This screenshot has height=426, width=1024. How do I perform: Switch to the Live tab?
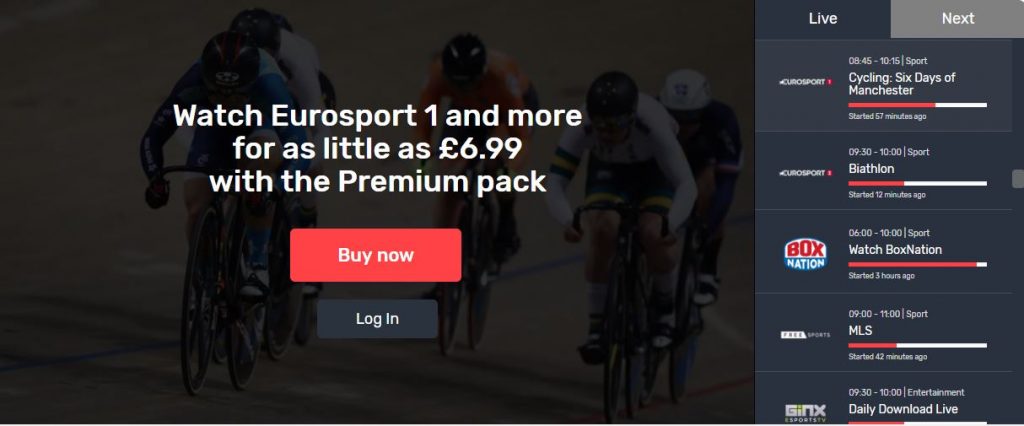click(x=823, y=19)
